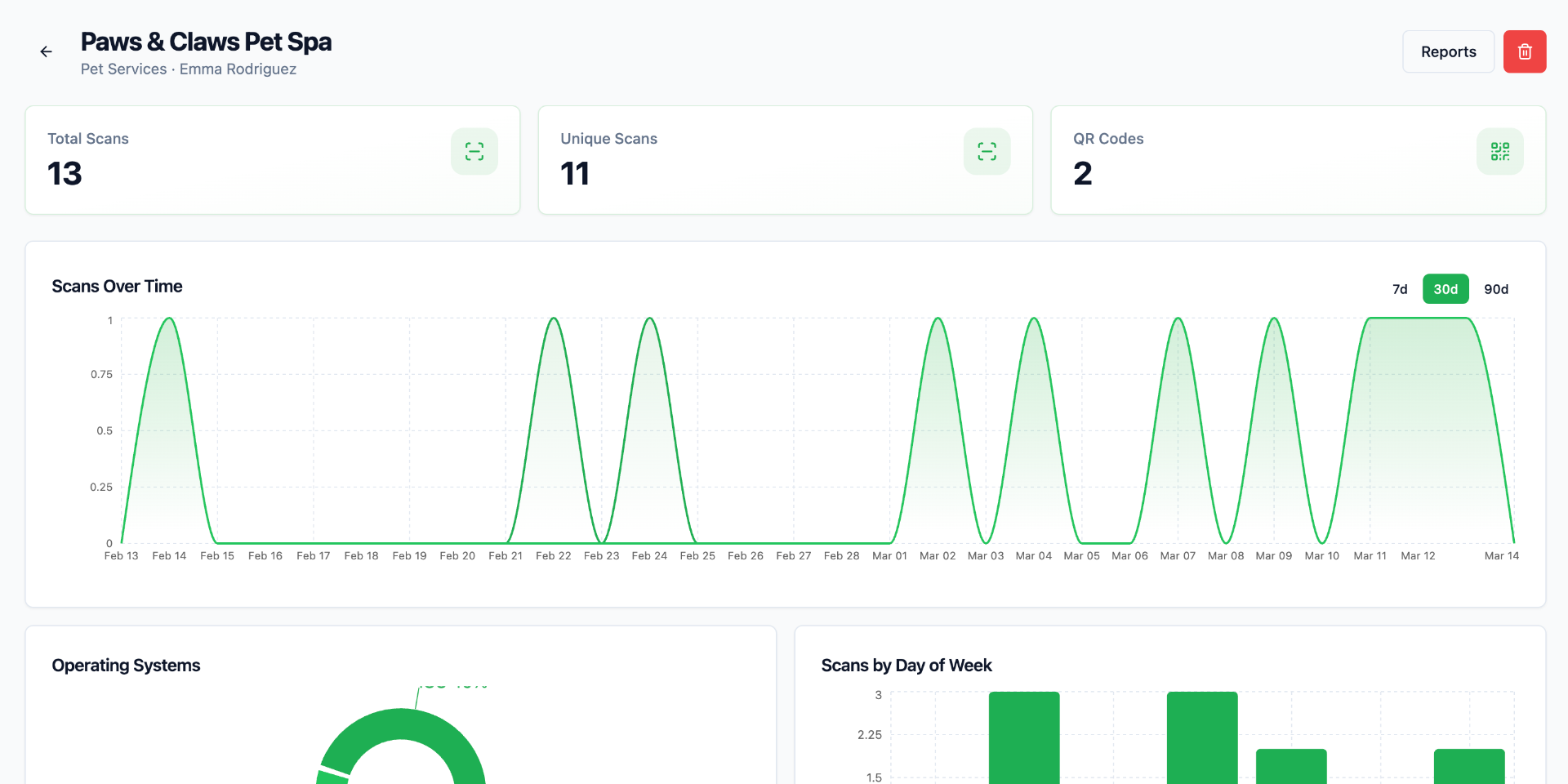Click the Feb 17 axis label
The width and height of the screenshot is (1568, 784).
tap(314, 556)
